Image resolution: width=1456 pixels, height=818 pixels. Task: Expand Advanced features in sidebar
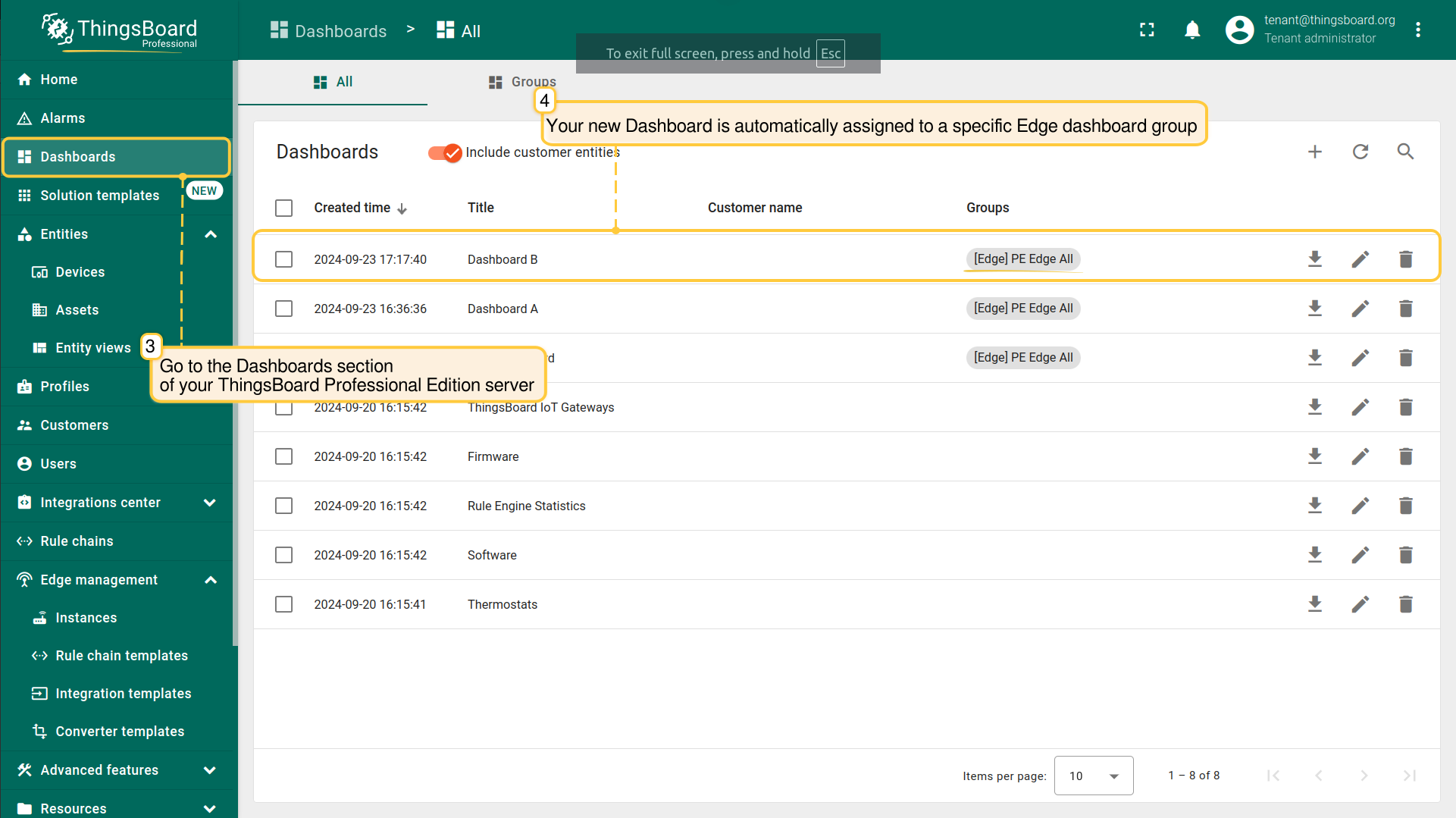coord(210,770)
